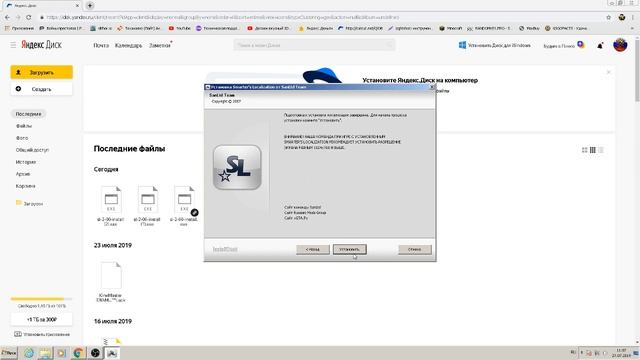640x360 pixels.
Task: Select the second exe file under Сегодня
Action: point(147,206)
